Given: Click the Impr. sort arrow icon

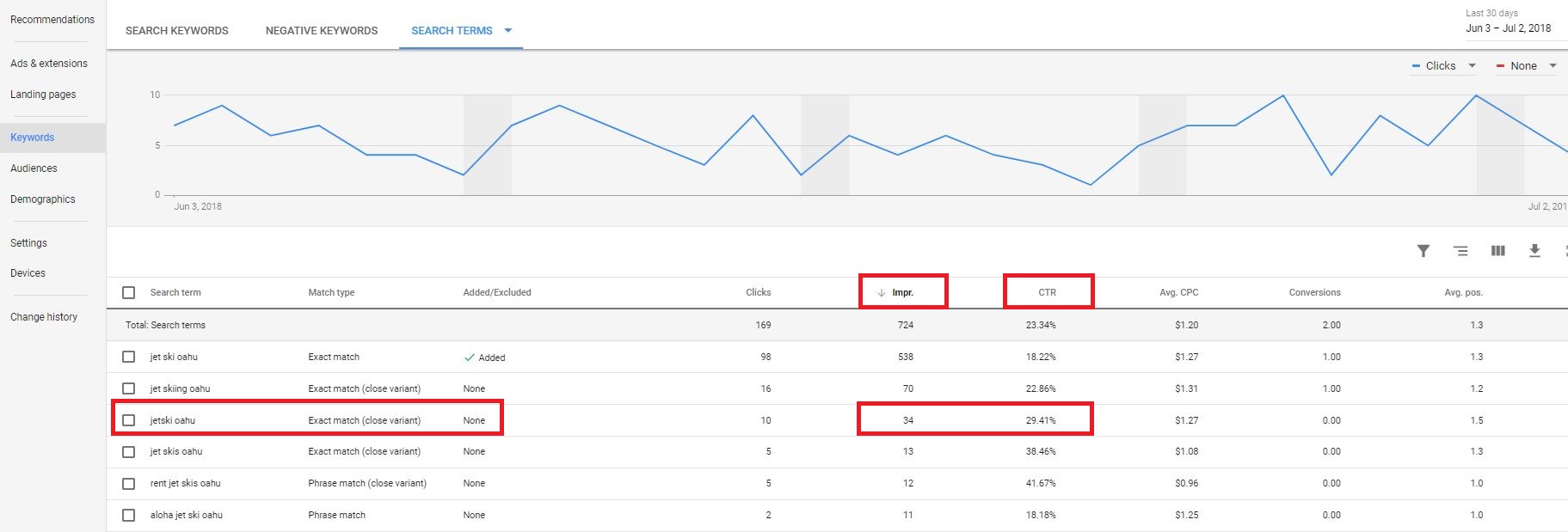Looking at the screenshot, I should pos(881,293).
